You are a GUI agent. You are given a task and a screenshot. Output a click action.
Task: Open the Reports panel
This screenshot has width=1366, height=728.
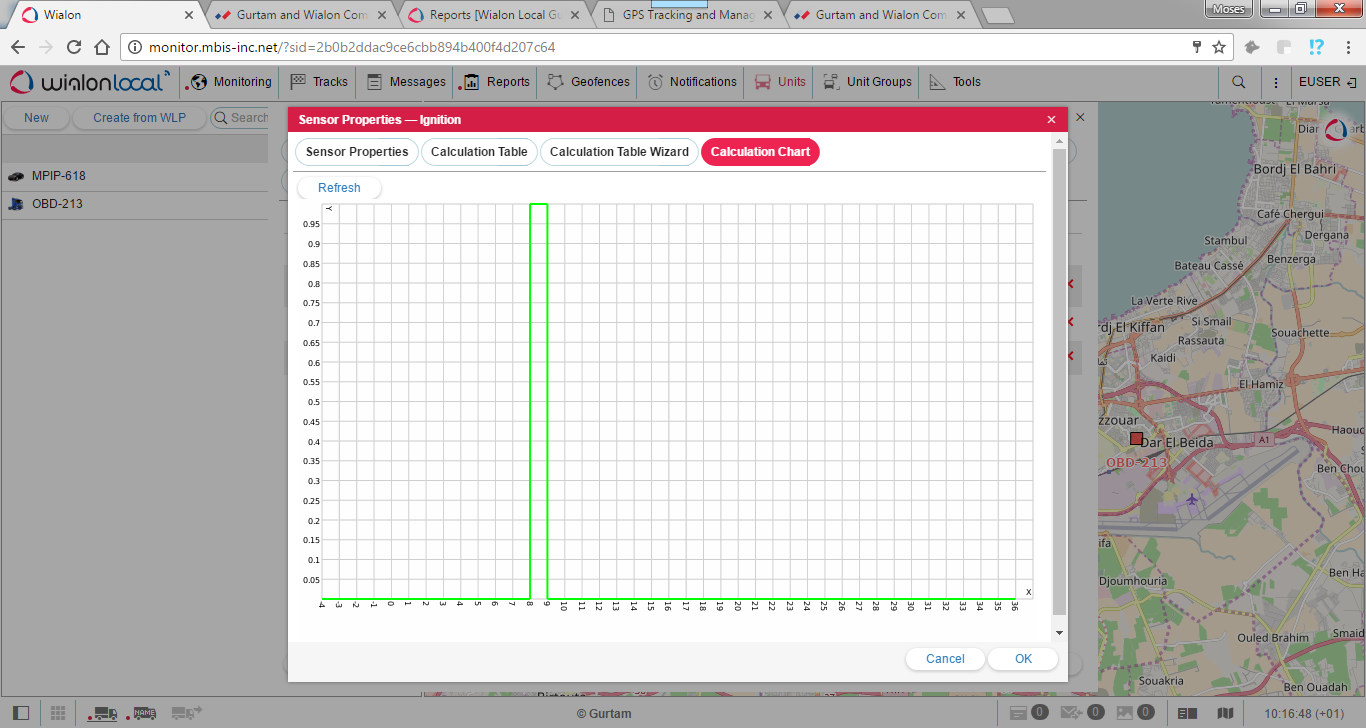(x=496, y=82)
